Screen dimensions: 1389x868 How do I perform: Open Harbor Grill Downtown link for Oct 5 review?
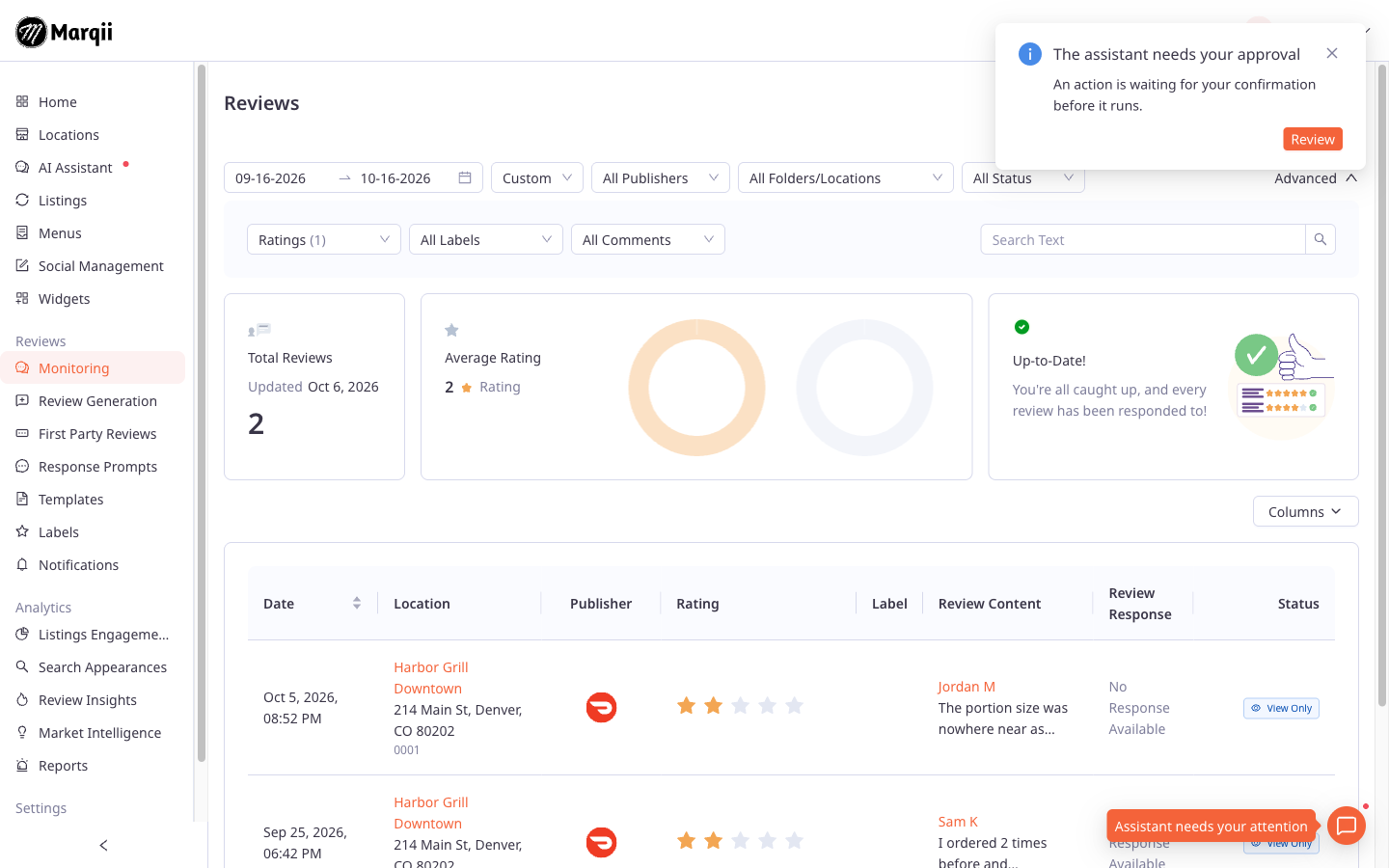click(x=430, y=678)
